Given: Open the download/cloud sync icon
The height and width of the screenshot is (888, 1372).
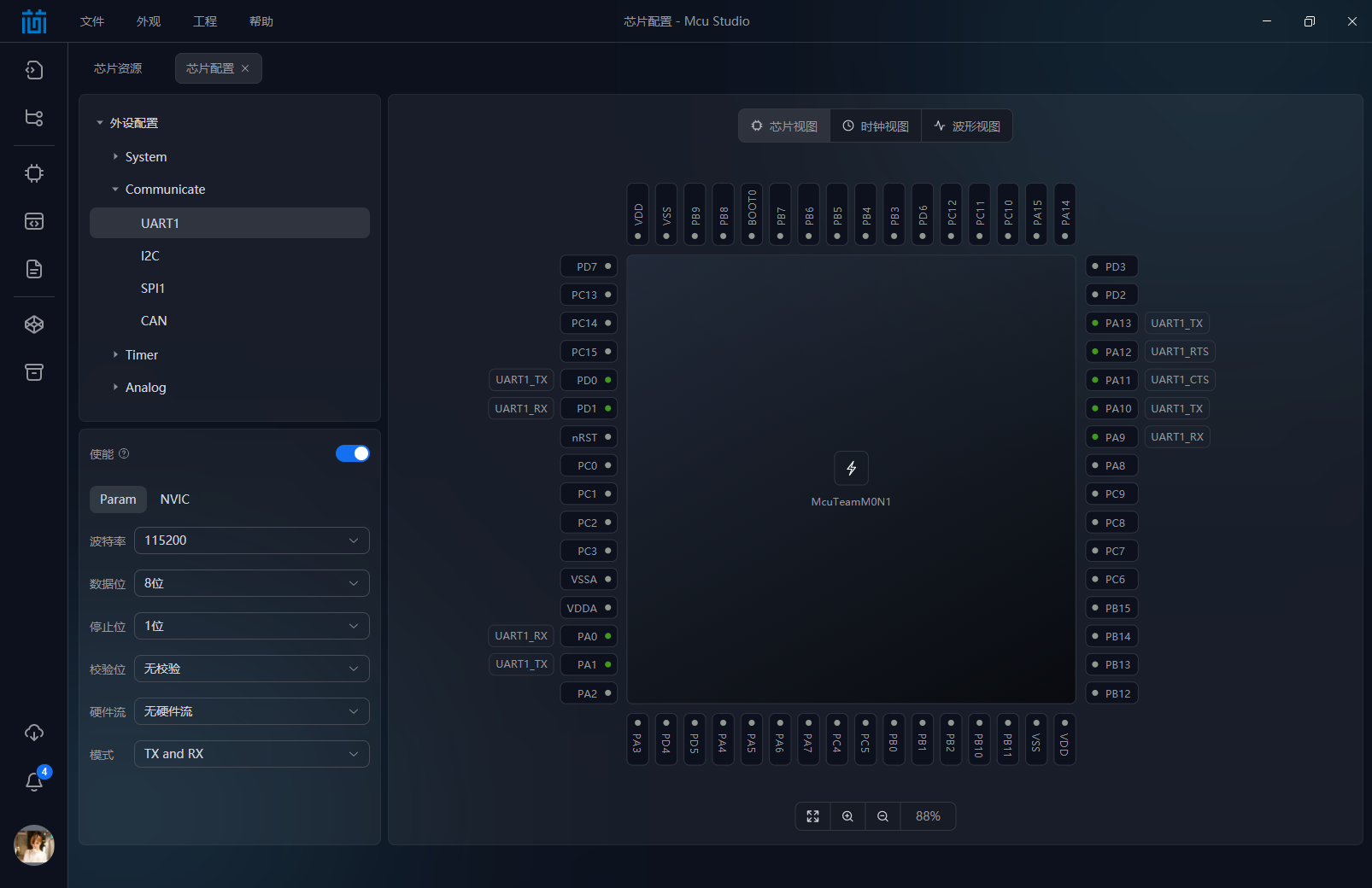Looking at the screenshot, I should tap(34, 733).
